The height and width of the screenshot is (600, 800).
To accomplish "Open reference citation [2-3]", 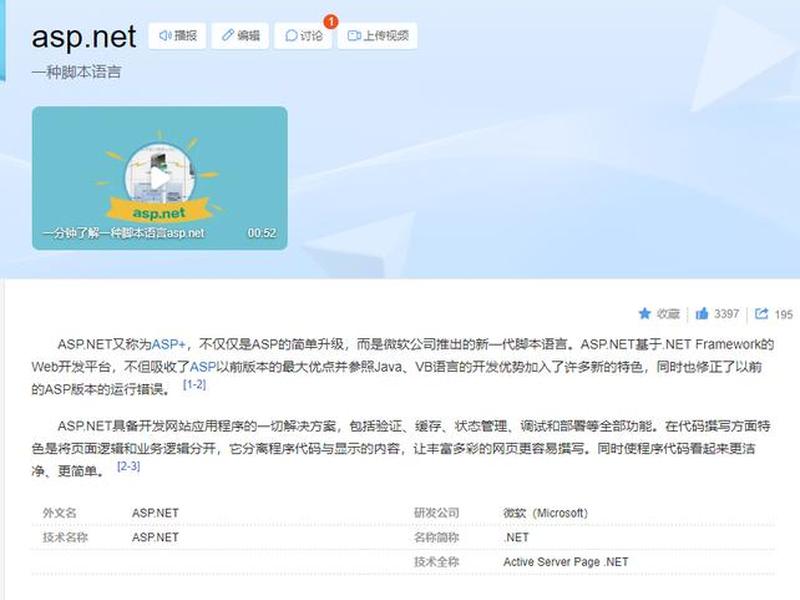I will point(129,466).
